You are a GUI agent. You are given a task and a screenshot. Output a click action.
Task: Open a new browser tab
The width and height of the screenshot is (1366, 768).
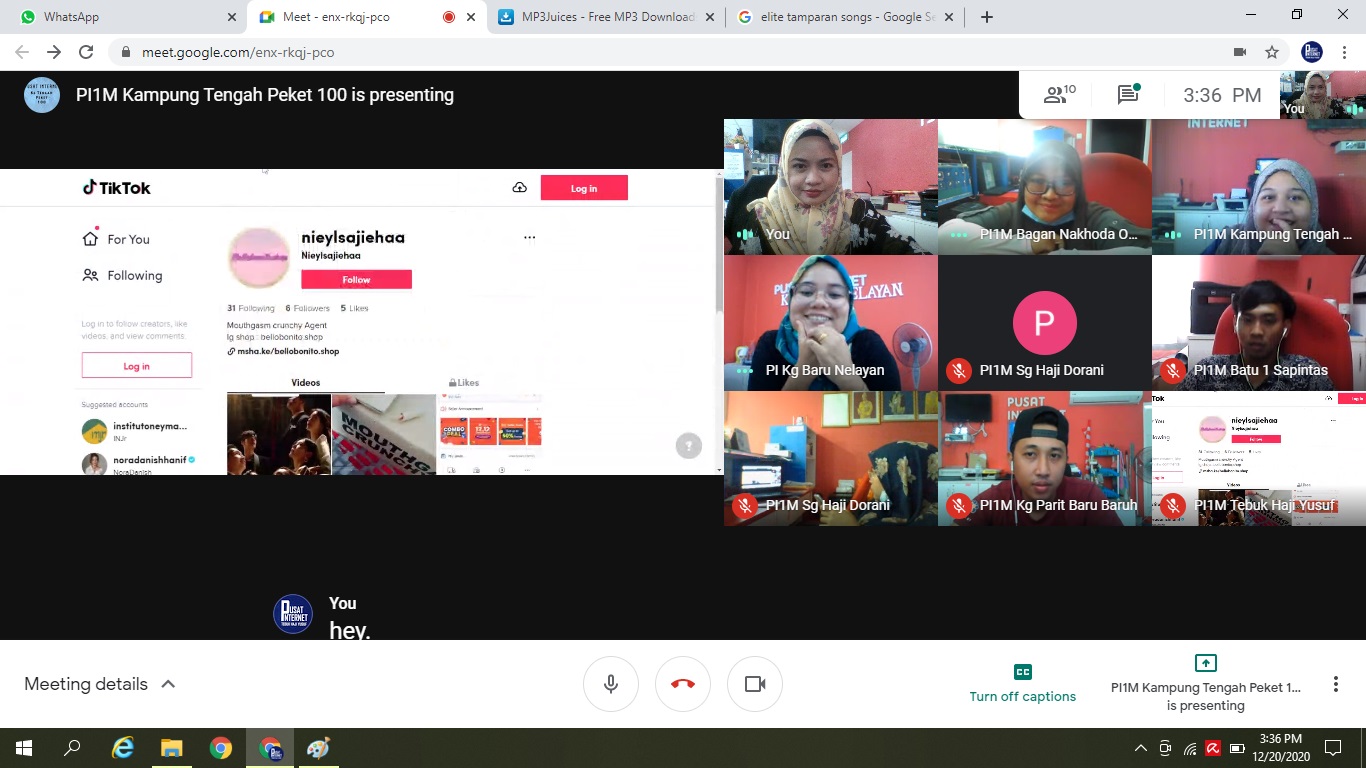tap(987, 17)
